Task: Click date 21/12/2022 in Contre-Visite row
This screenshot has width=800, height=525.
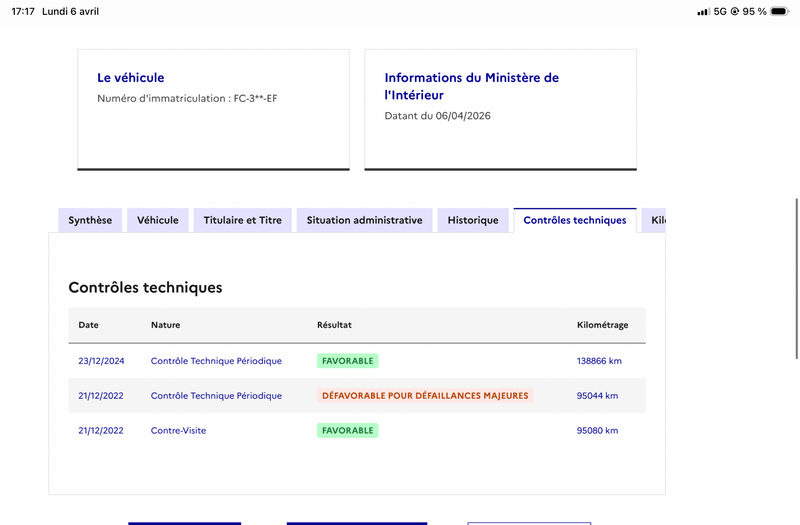Action: (x=101, y=430)
